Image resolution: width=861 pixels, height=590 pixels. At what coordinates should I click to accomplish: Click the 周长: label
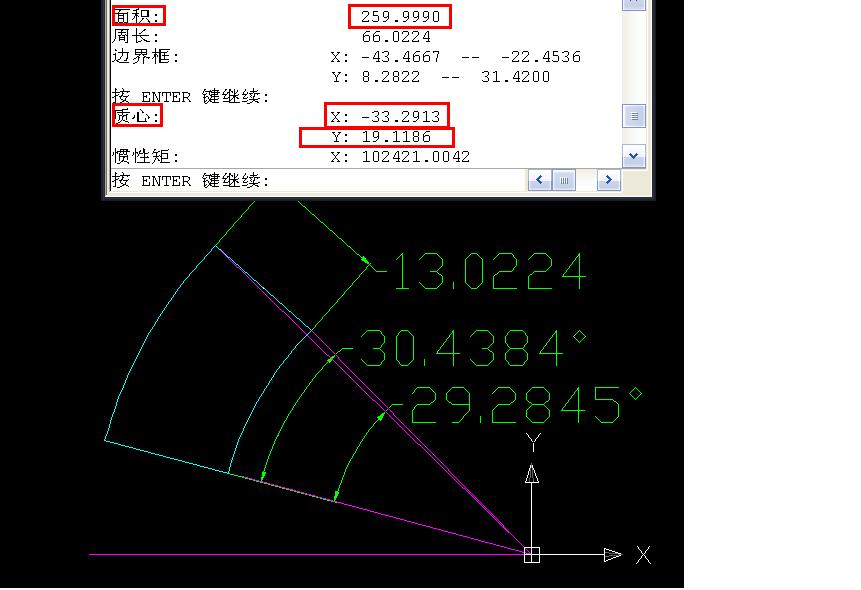136,36
